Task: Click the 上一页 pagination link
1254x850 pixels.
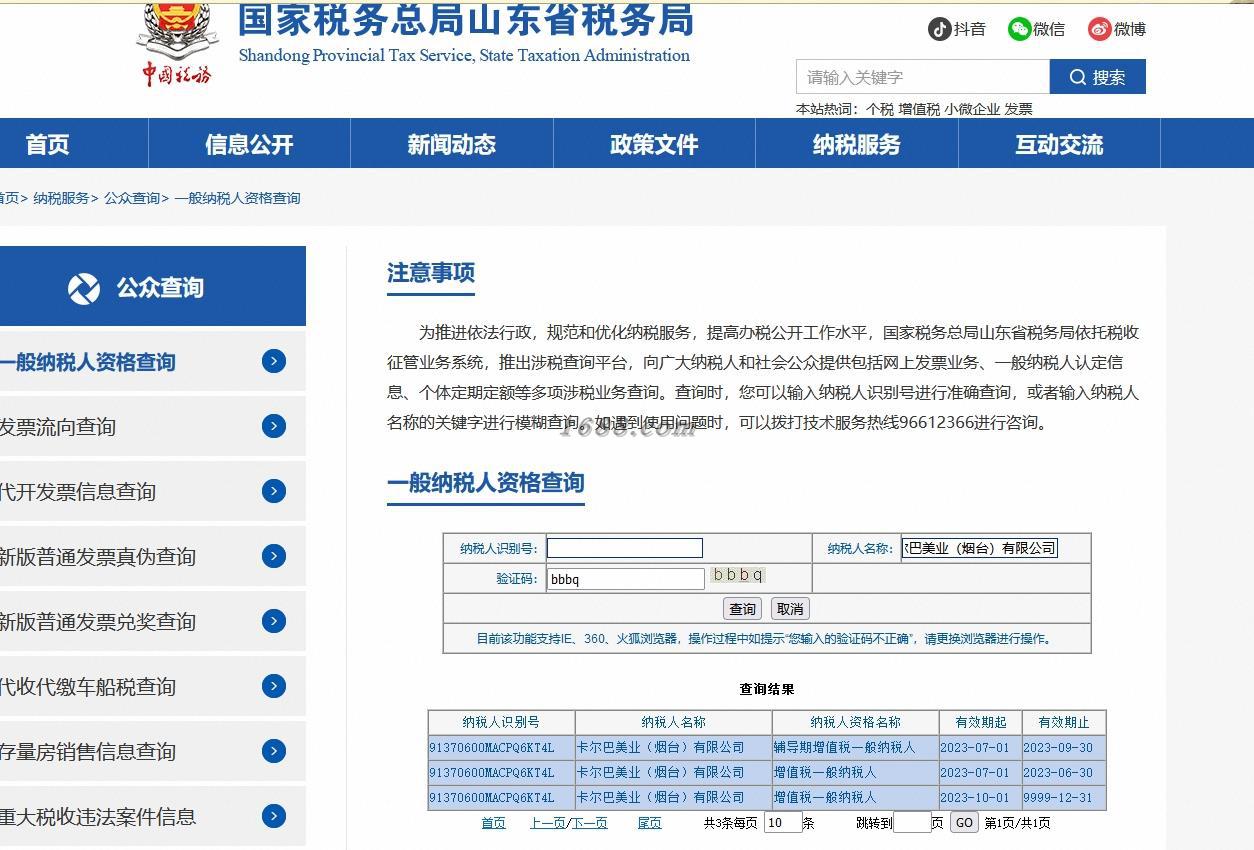Action: tap(546, 823)
